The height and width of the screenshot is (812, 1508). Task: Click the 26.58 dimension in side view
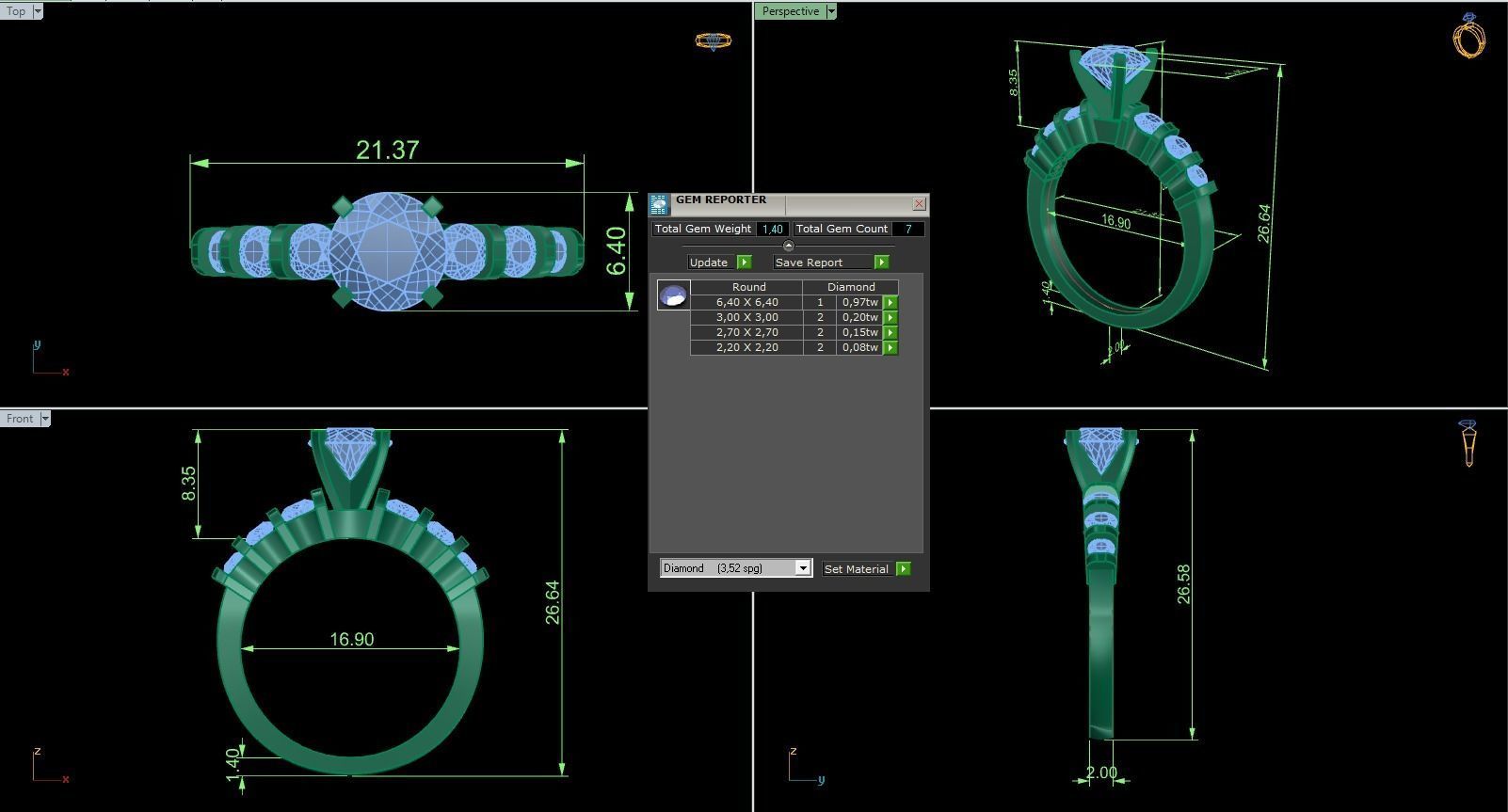click(x=1183, y=584)
